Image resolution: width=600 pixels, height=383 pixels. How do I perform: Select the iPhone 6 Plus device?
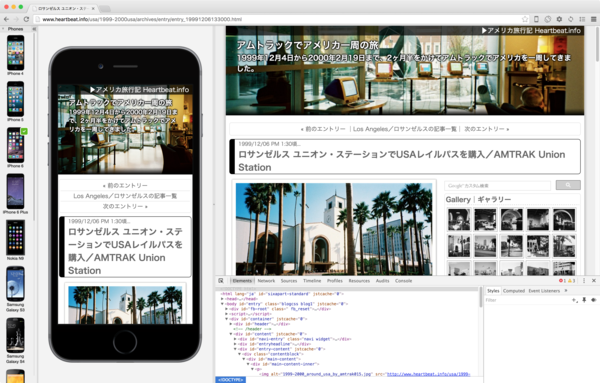pos(15,194)
